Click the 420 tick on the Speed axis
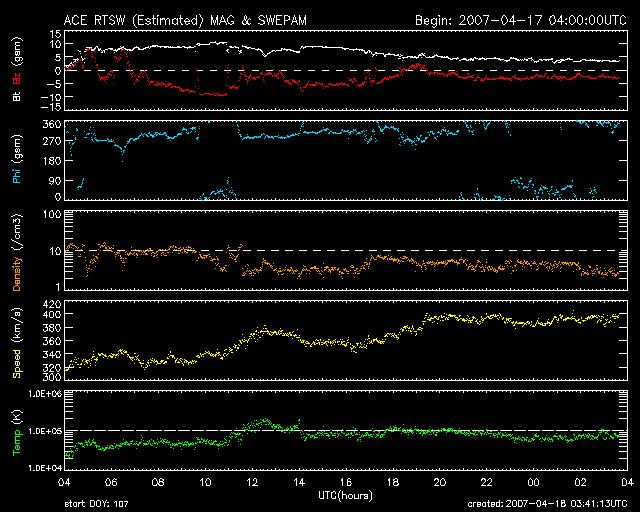Screen dimensions: 640x512 (x=52, y=304)
